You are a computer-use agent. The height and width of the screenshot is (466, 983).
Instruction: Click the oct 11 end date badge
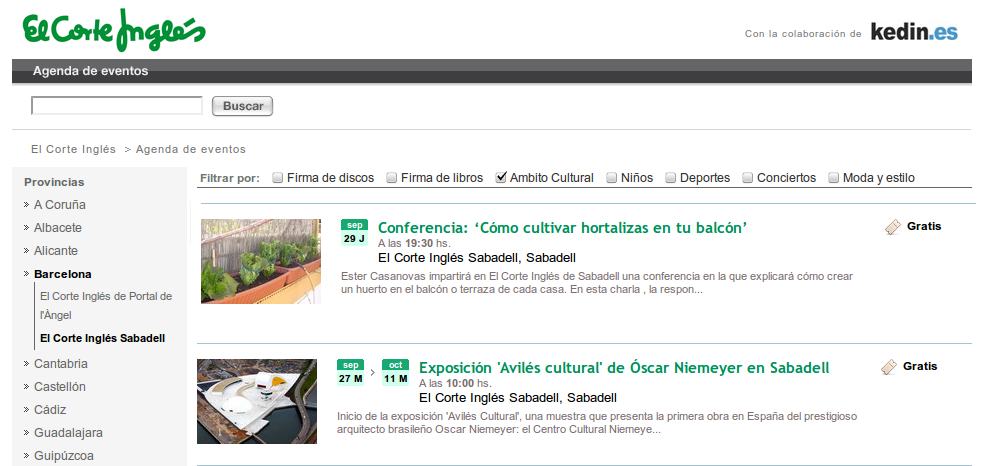395,372
